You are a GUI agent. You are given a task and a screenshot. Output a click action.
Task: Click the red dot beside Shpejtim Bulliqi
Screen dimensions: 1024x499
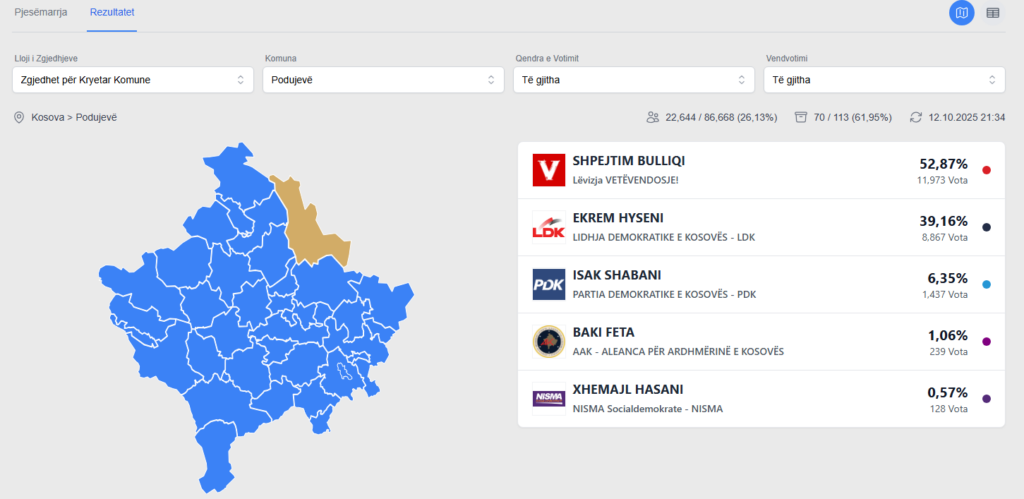[987, 170]
